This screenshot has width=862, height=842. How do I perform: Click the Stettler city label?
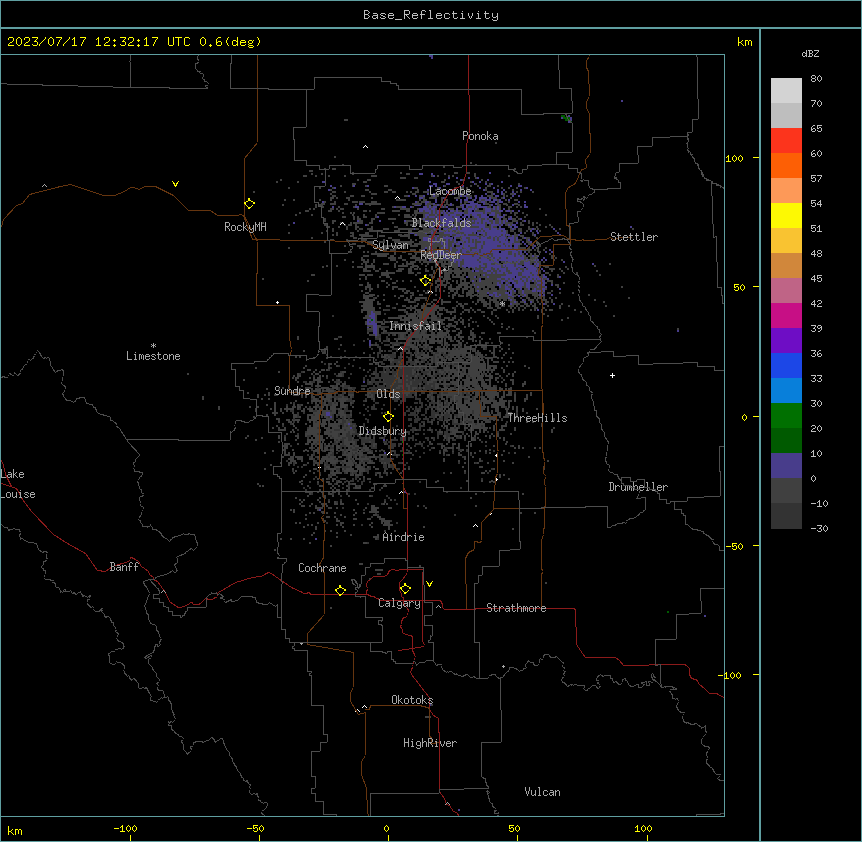(634, 237)
